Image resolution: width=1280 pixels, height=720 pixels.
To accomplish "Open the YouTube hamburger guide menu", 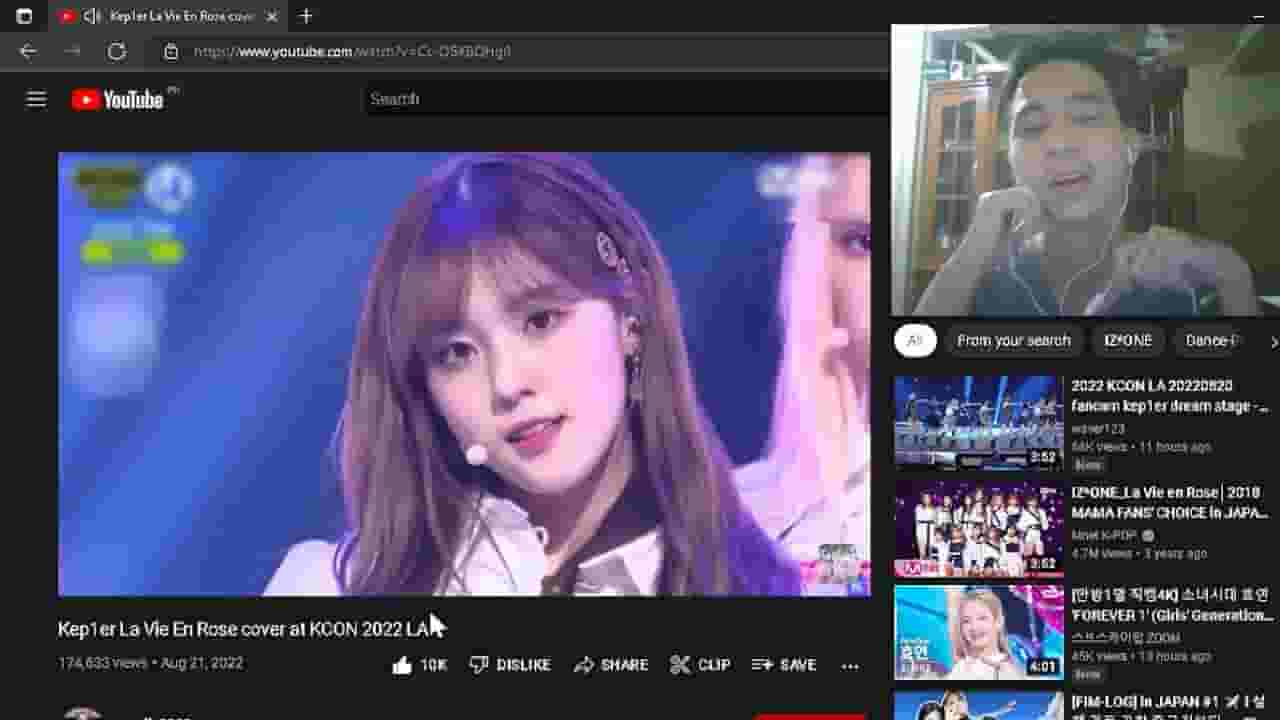I will [x=36, y=99].
